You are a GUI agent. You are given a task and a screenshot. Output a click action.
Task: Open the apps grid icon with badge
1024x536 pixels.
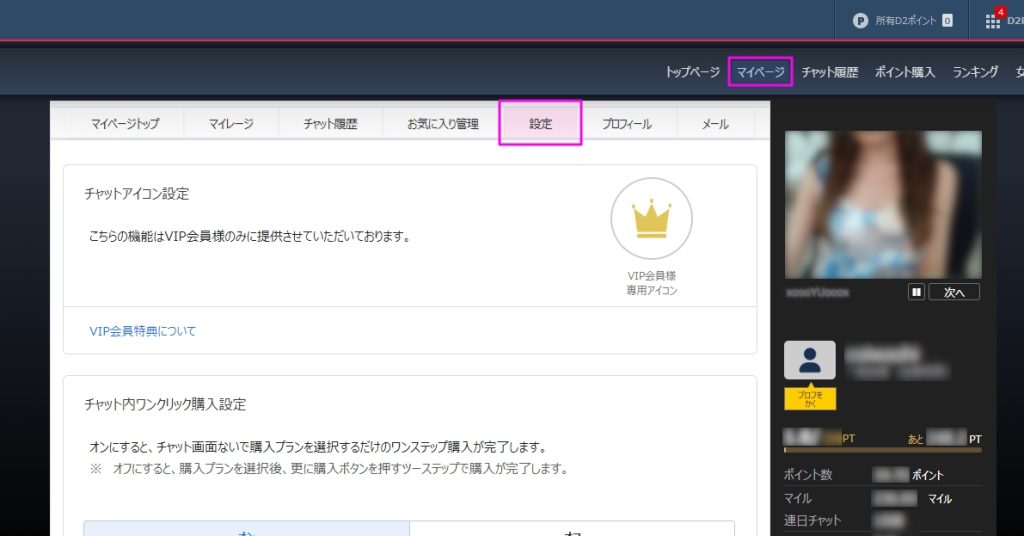coord(993,20)
